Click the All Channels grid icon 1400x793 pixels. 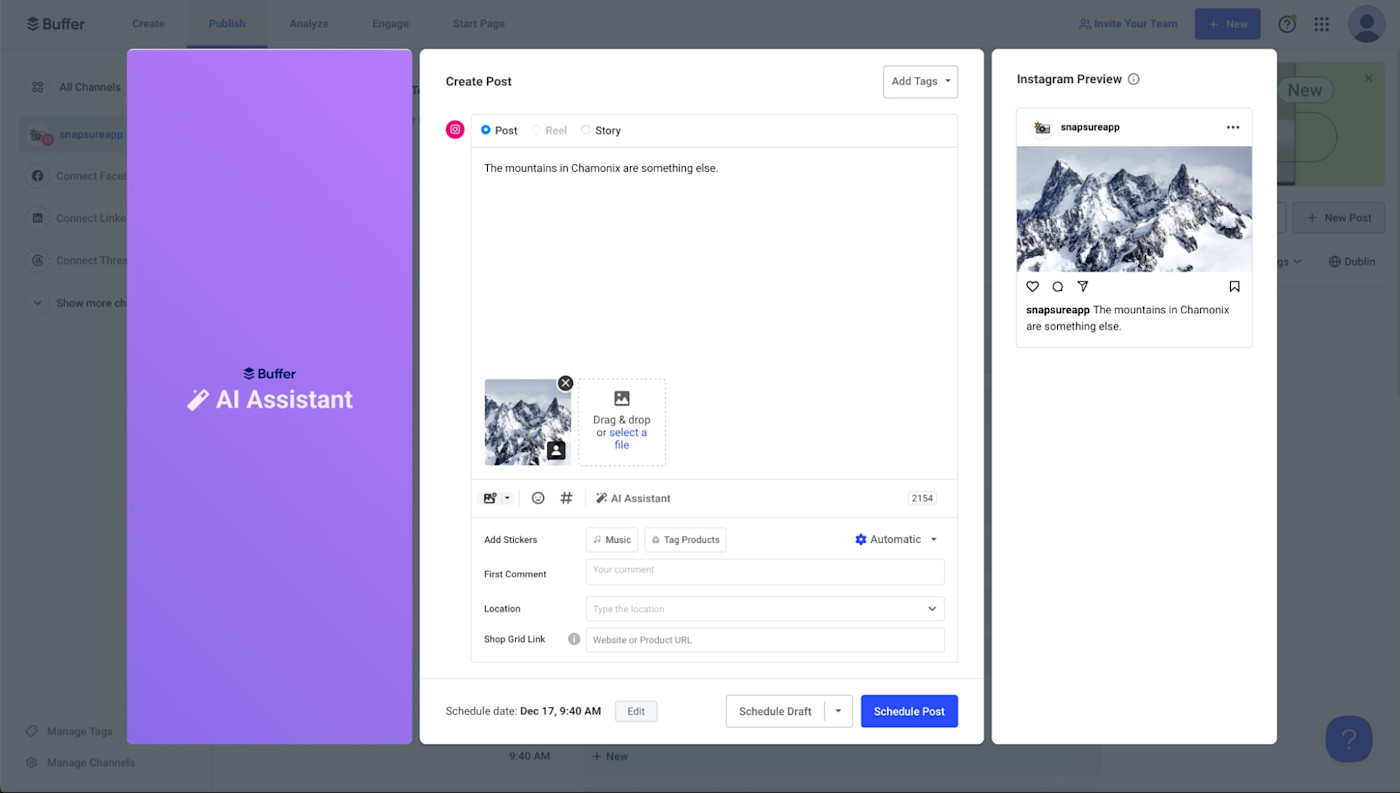(x=38, y=87)
